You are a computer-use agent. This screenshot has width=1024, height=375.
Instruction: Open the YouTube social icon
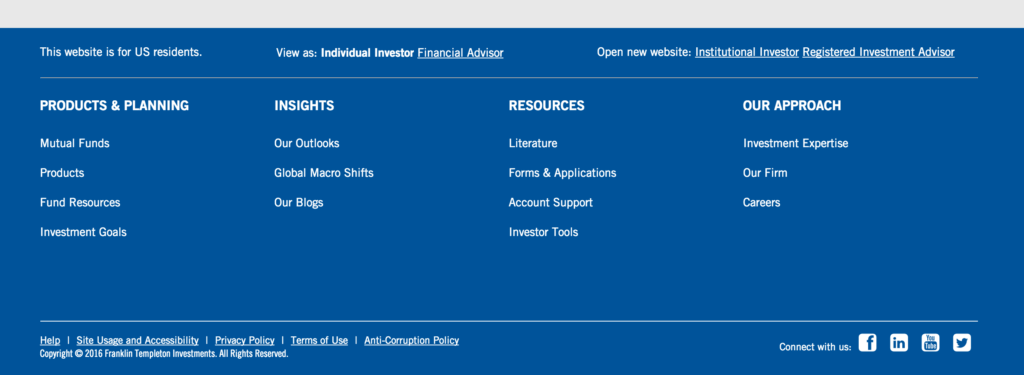click(x=931, y=342)
